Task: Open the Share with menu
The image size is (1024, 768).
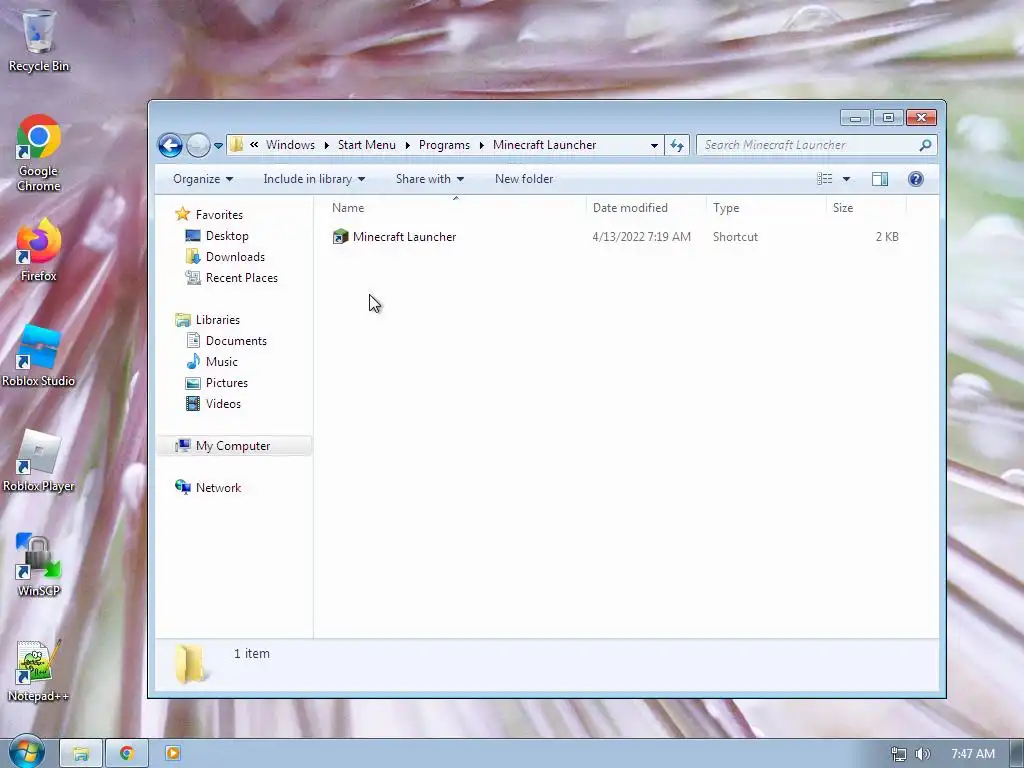Action: (430, 179)
